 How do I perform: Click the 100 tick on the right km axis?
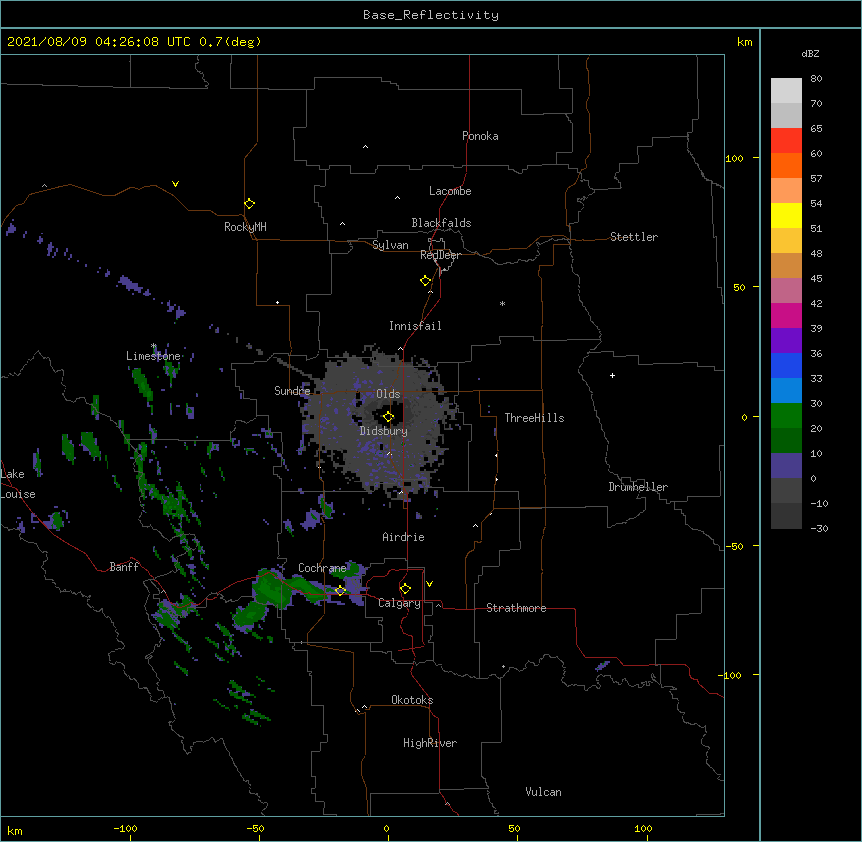tap(734, 158)
